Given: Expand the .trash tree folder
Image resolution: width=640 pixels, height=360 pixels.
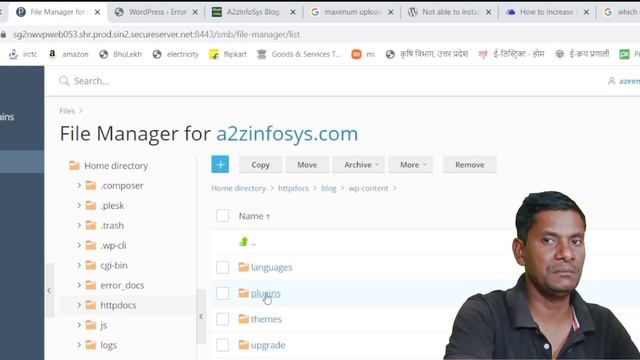Looking at the screenshot, I should [79, 225].
